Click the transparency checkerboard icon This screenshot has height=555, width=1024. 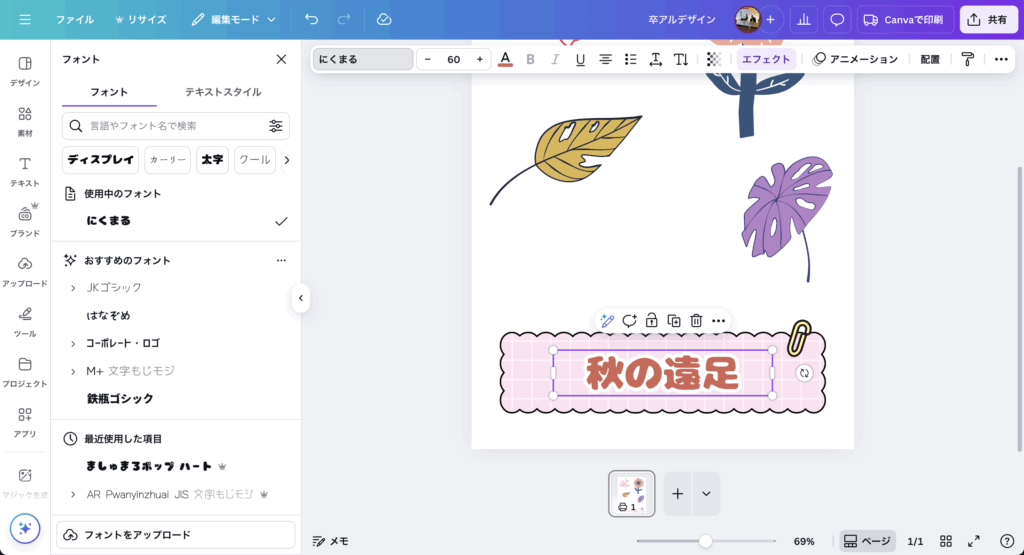point(713,59)
